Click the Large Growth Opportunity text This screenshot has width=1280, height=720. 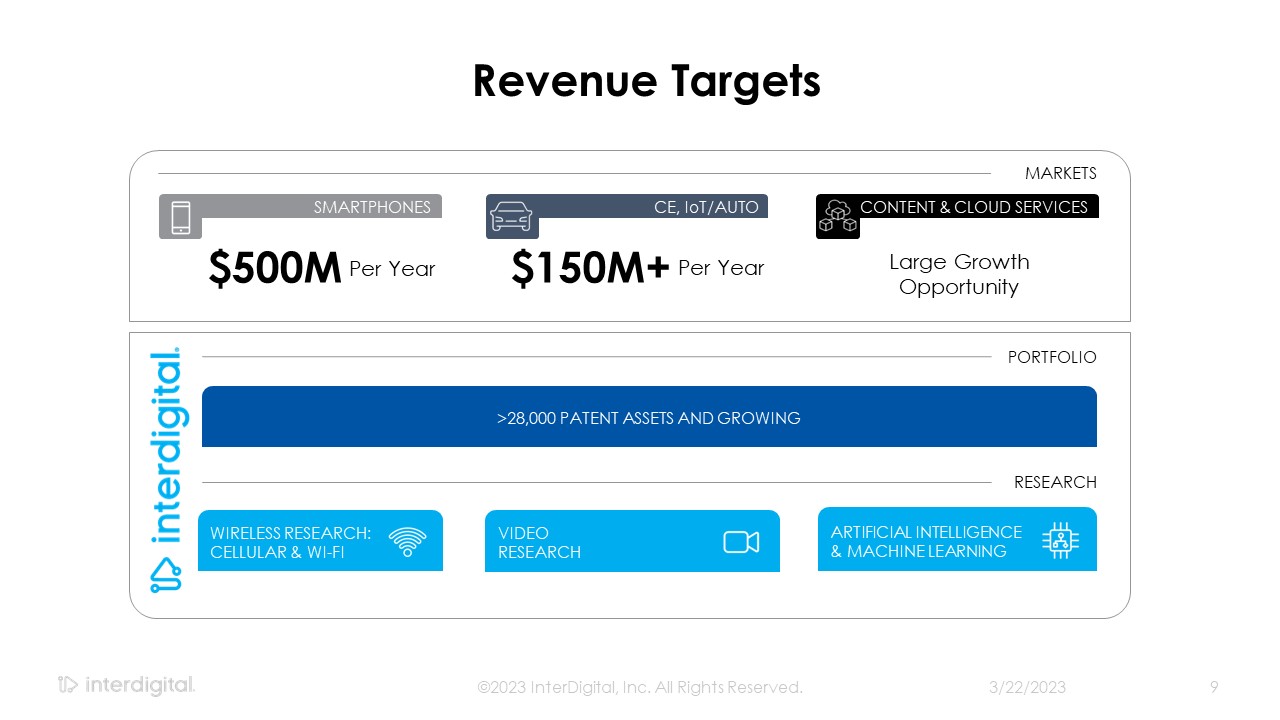(959, 274)
